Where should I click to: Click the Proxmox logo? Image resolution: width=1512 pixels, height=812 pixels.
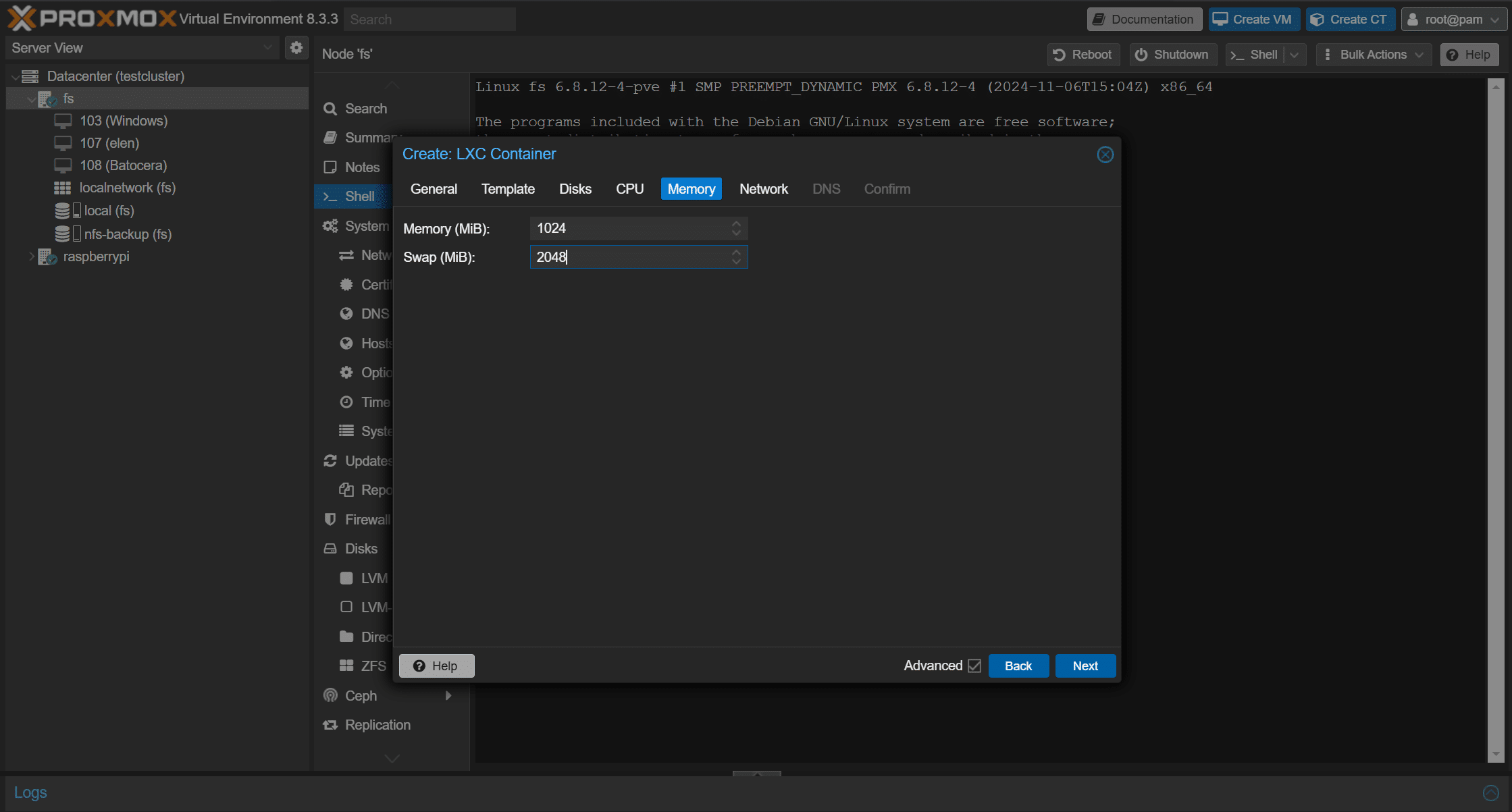point(93,18)
